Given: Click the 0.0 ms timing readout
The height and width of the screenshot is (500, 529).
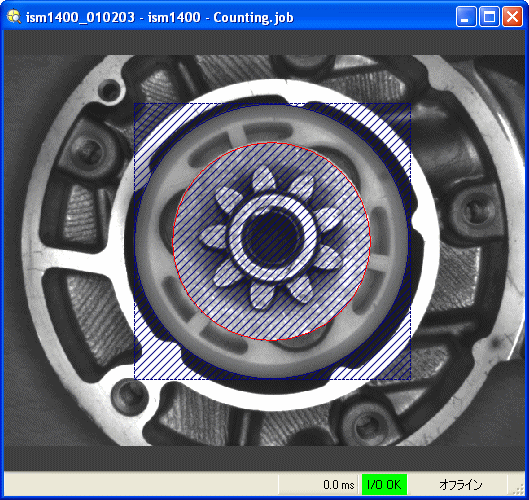Looking at the screenshot, I should (339, 485).
